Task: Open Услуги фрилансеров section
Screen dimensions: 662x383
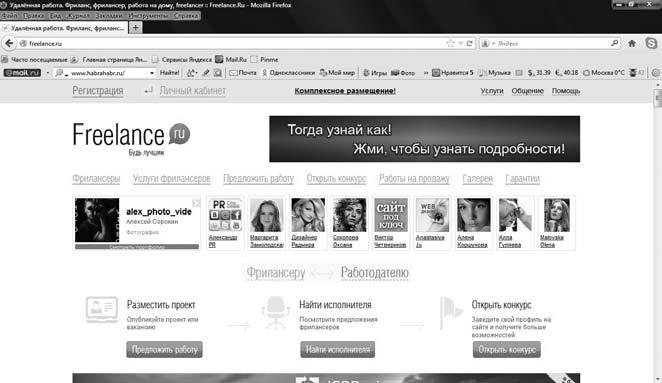Action: coord(171,179)
